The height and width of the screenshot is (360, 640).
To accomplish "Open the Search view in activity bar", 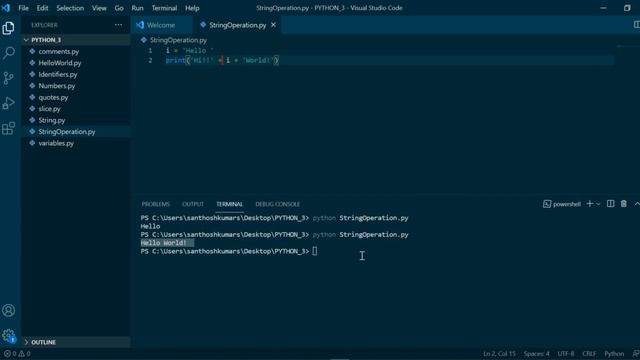I will 8,53.
